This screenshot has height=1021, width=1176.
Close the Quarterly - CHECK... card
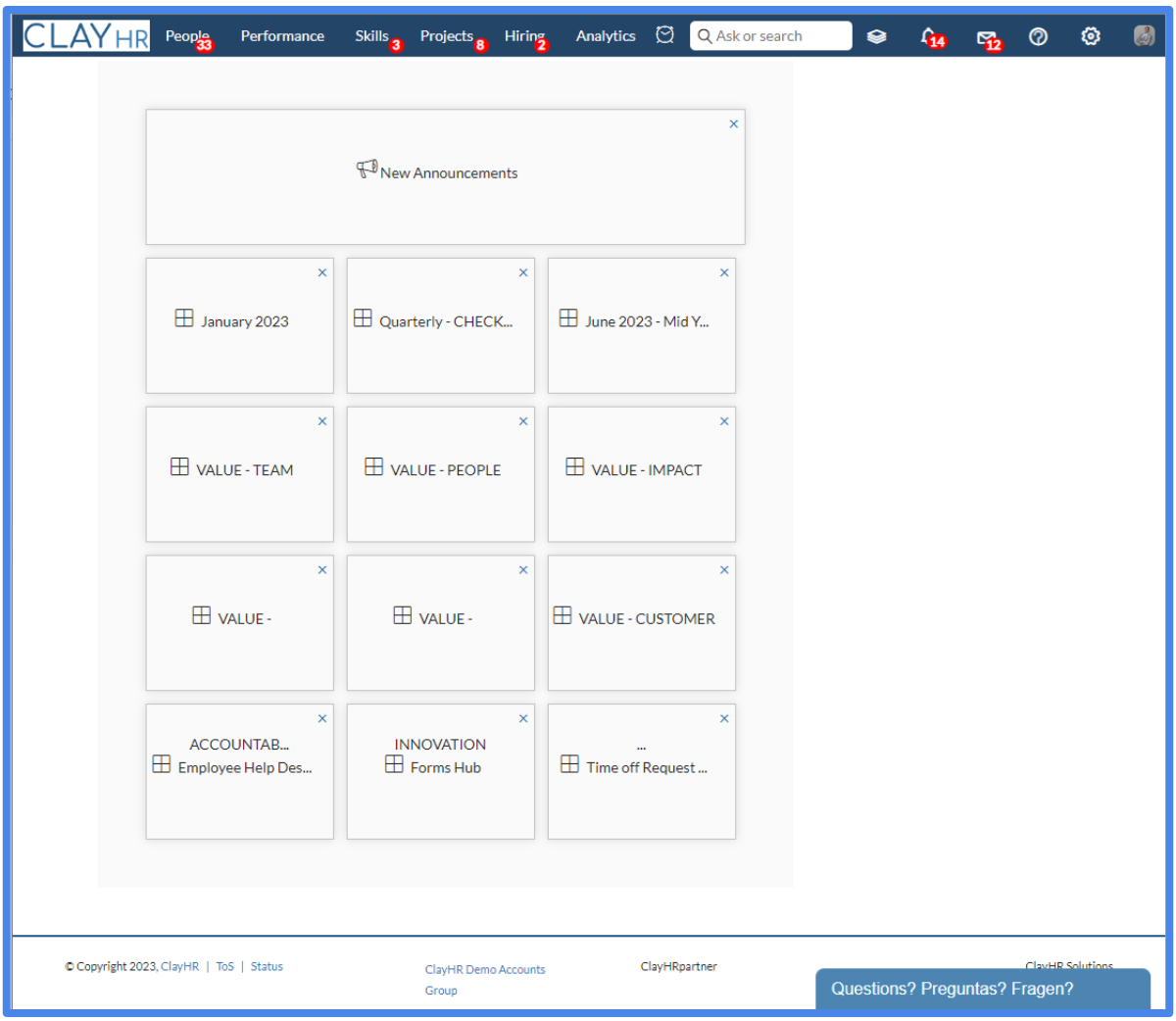[523, 273]
